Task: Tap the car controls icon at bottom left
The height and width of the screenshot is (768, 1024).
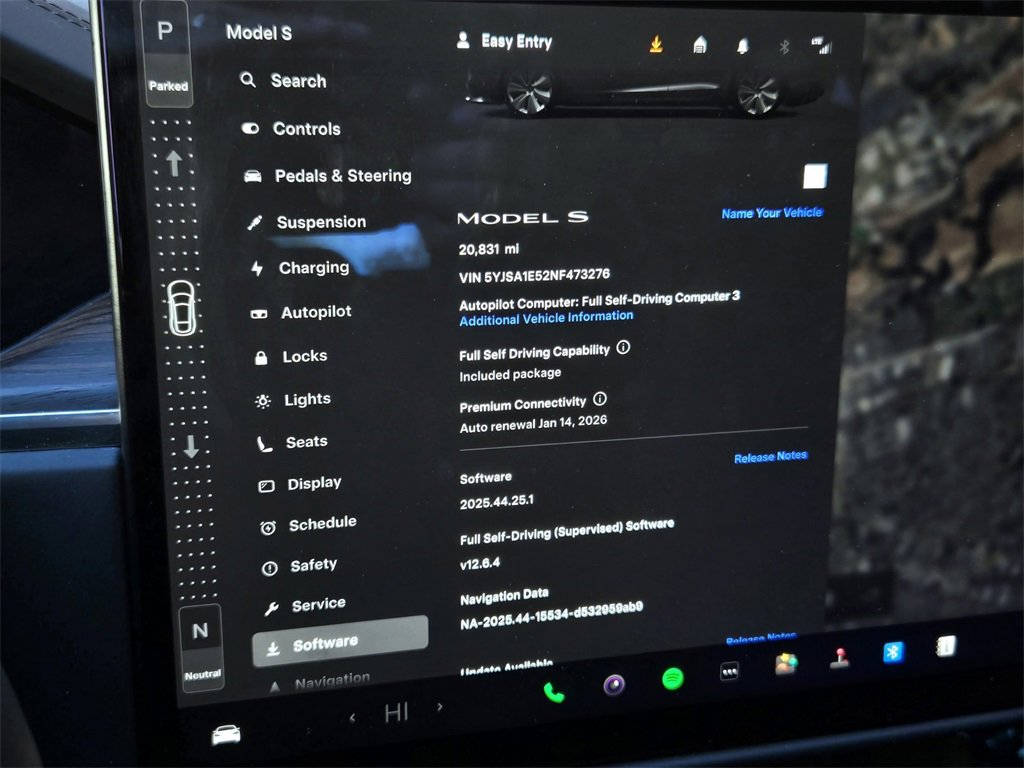Action: point(226,735)
